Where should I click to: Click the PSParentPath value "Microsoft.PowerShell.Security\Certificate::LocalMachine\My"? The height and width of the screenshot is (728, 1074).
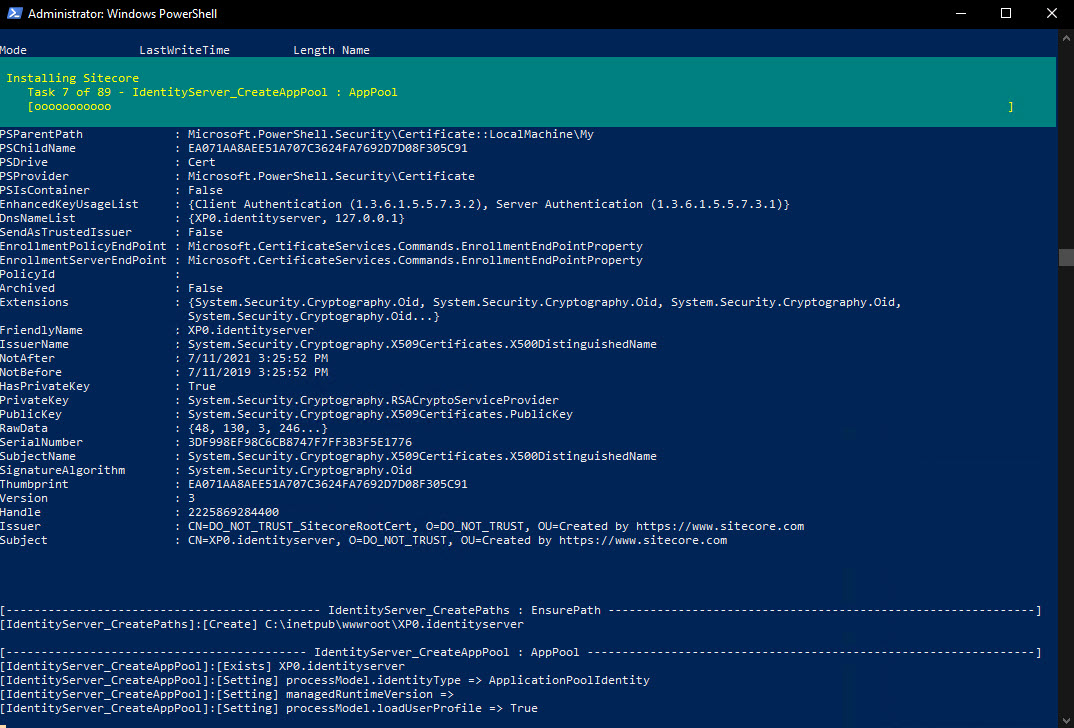391,134
